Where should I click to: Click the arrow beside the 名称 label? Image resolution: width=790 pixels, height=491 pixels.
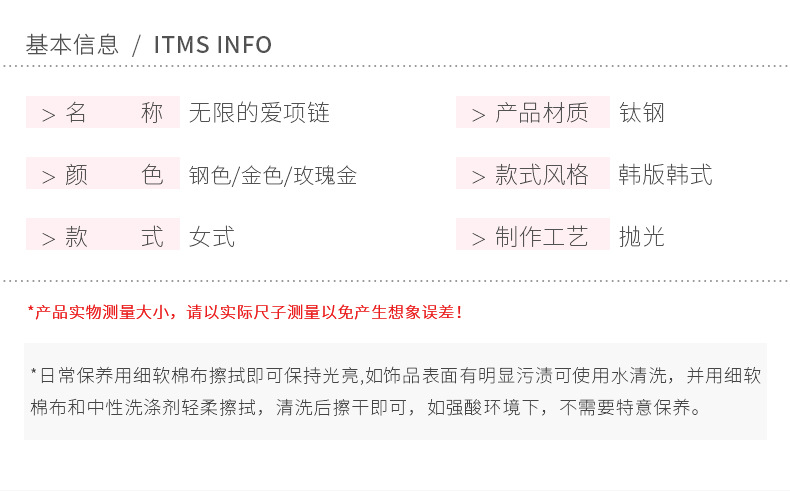point(48,114)
